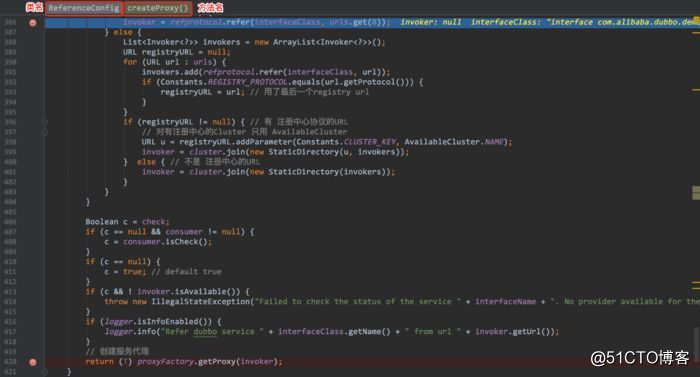Viewport: 700px width, 377px height.
Task: Remove the breakpoint on the refprotocol.refer line
Action: click(x=33, y=22)
